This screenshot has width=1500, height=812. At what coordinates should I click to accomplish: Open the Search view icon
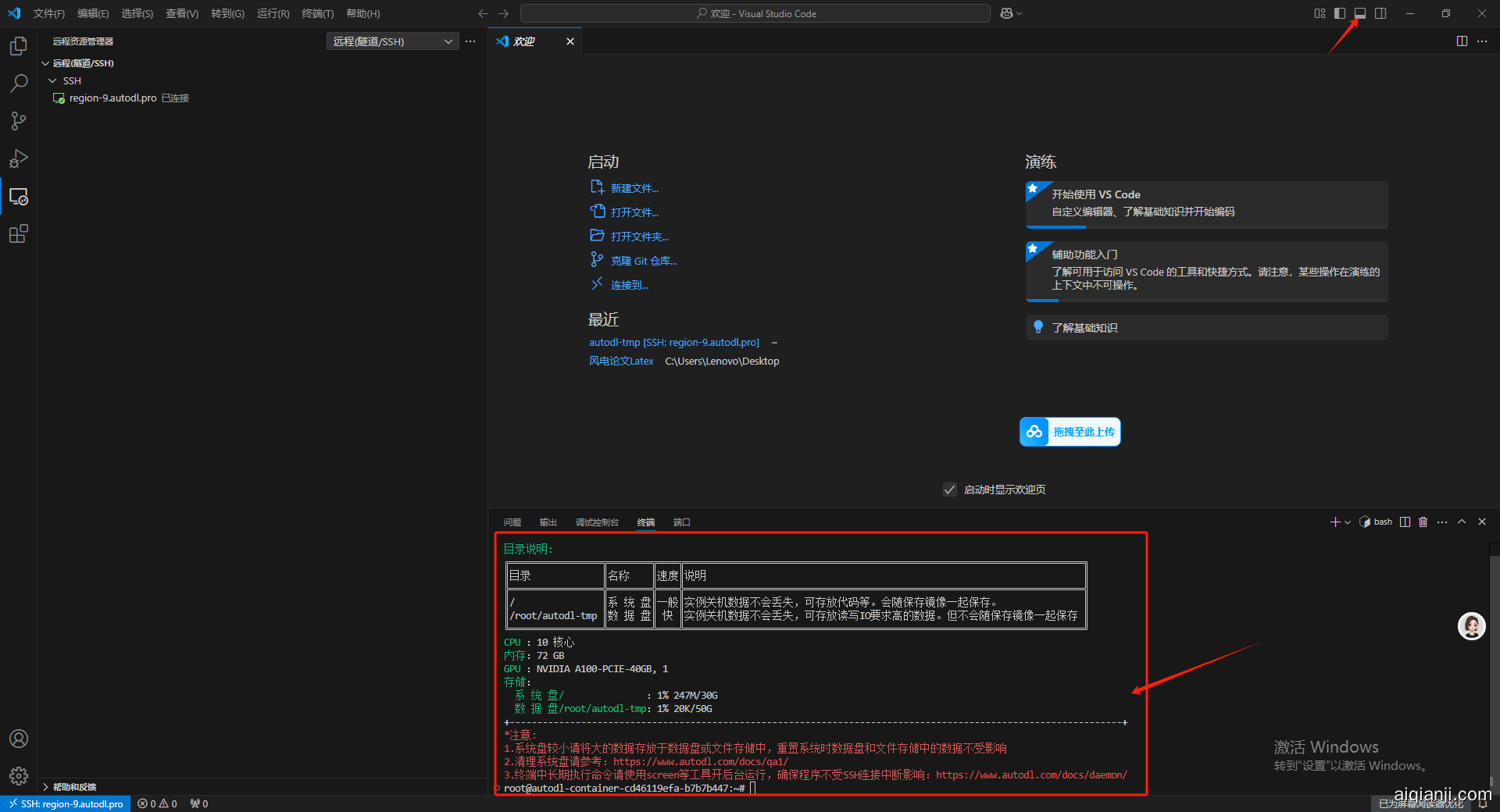coord(19,84)
